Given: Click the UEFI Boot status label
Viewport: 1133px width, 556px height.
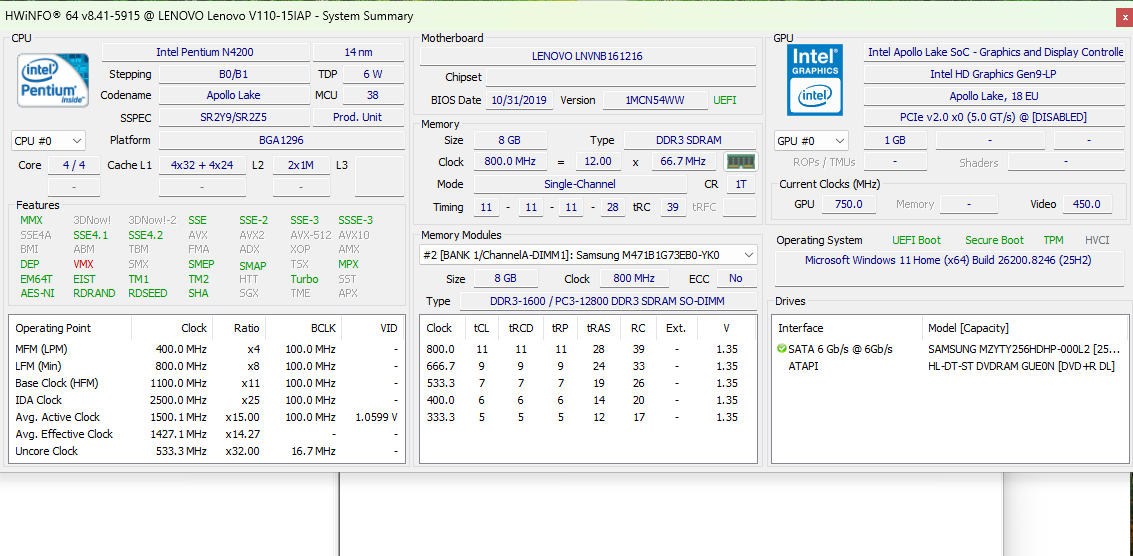Looking at the screenshot, I should (917, 240).
